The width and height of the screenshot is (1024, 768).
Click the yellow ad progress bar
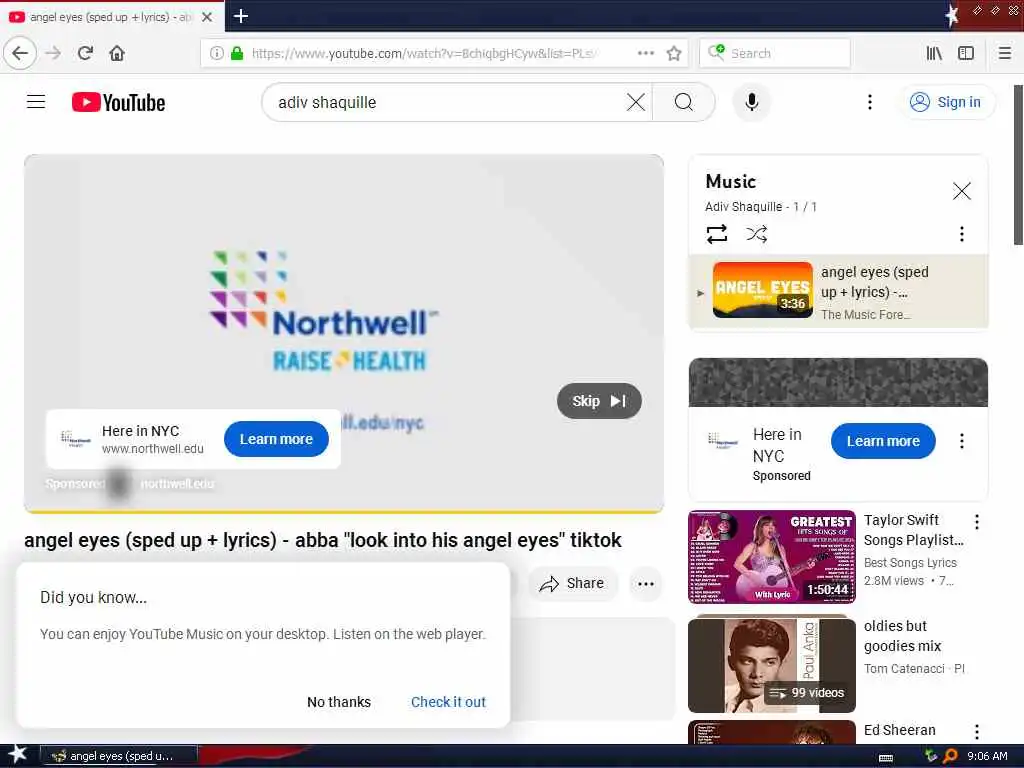pos(344,511)
